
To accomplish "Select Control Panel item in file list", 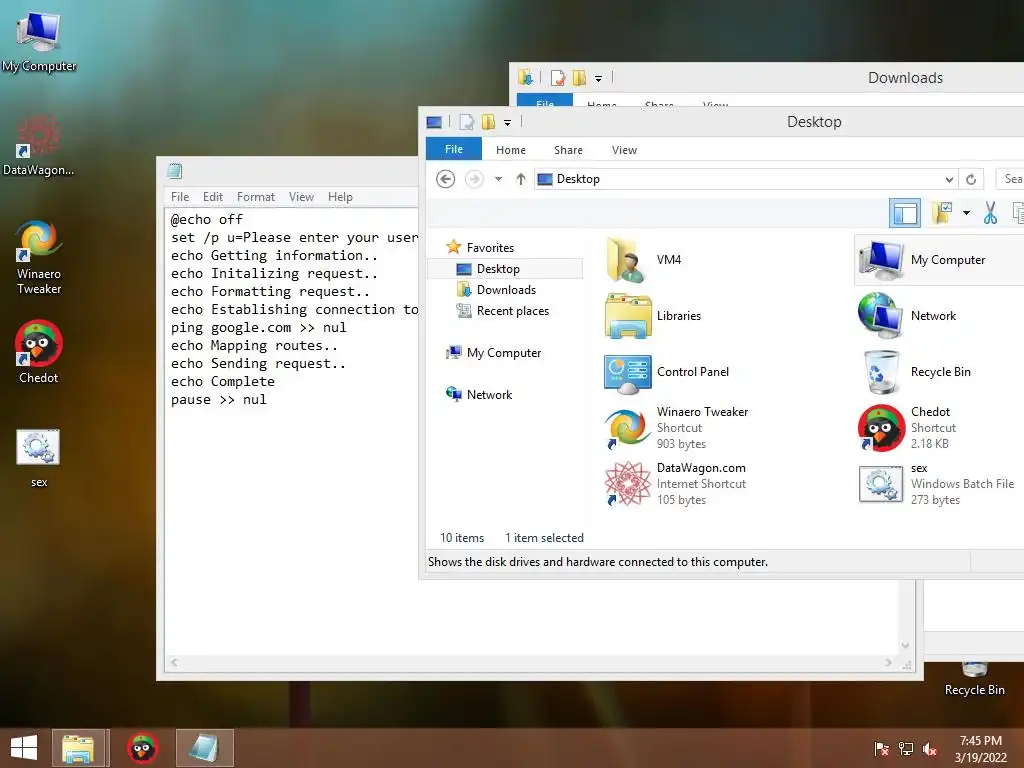I will pyautogui.click(x=666, y=372).
